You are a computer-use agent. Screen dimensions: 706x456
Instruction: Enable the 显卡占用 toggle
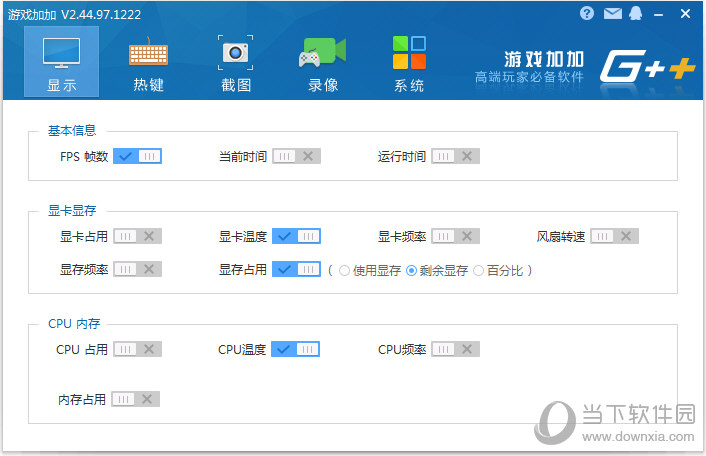point(137,236)
